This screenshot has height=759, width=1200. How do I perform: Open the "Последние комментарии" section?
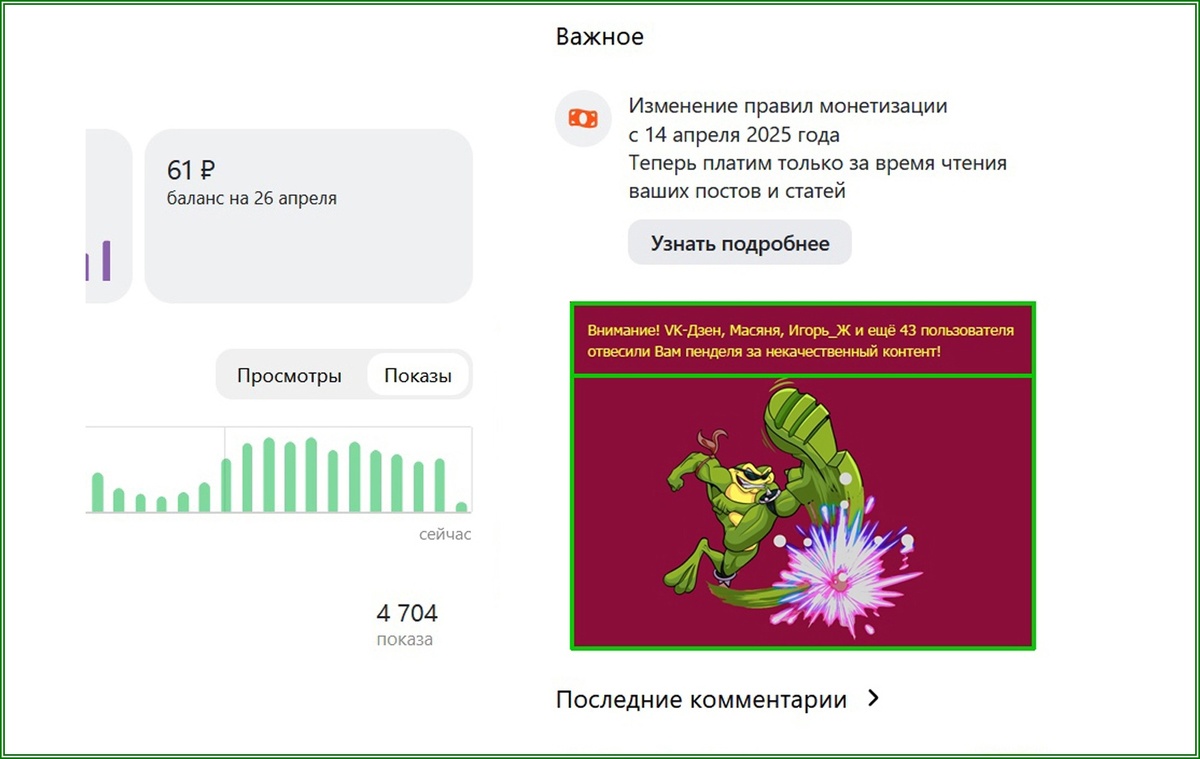click(x=700, y=699)
